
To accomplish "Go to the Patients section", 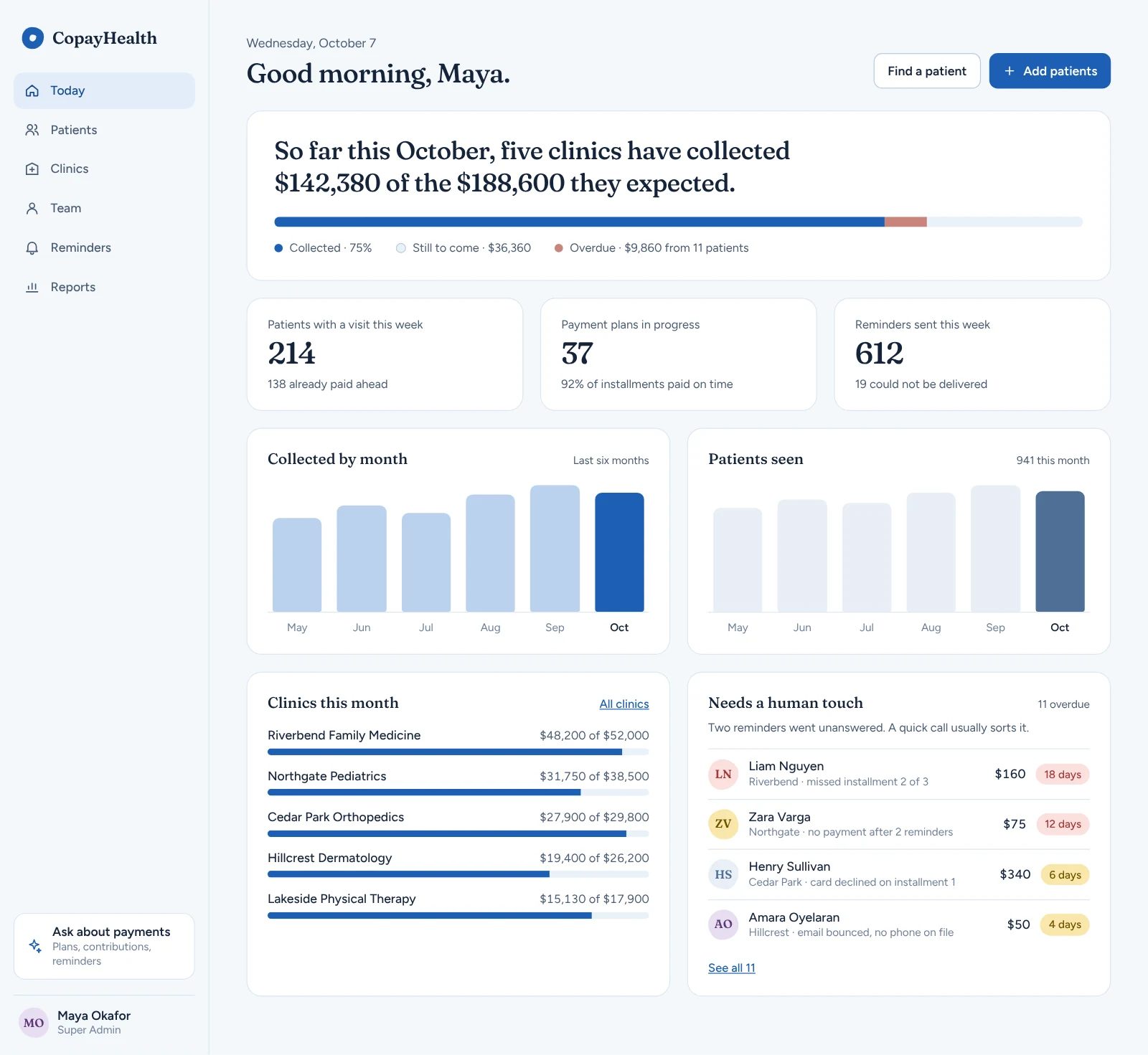I will click(x=104, y=130).
